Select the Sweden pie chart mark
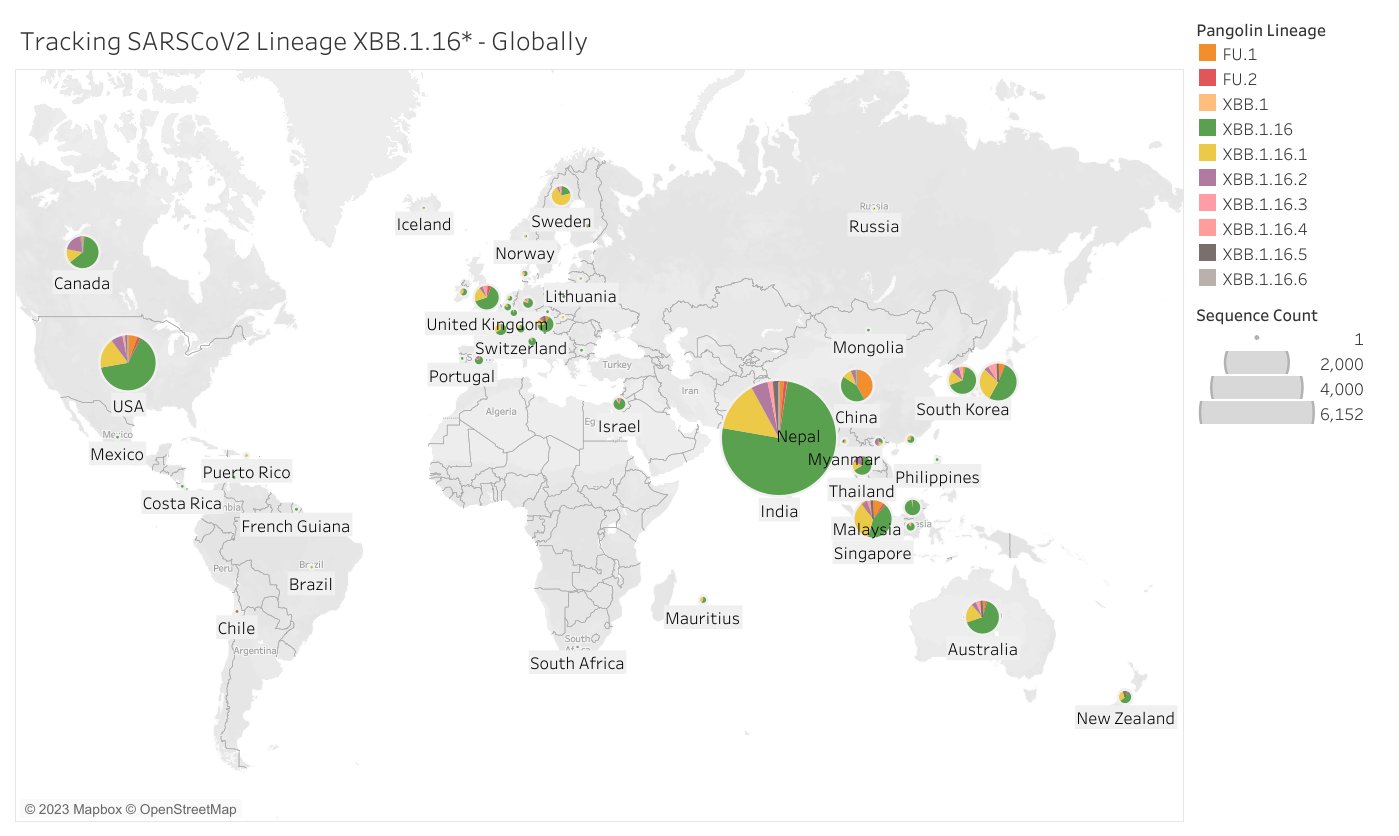Image resolution: width=1399 pixels, height=836 pixels. click(x=560, y=196)
